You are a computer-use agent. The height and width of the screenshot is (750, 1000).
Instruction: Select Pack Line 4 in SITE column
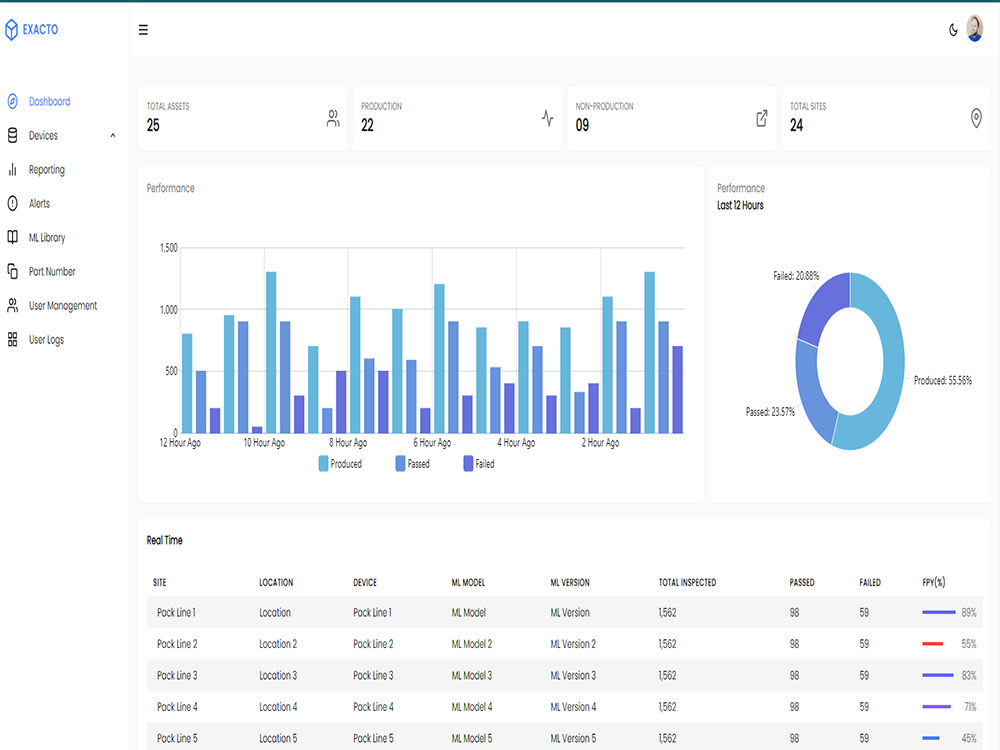pyautogui.click(x=177, y=707)
